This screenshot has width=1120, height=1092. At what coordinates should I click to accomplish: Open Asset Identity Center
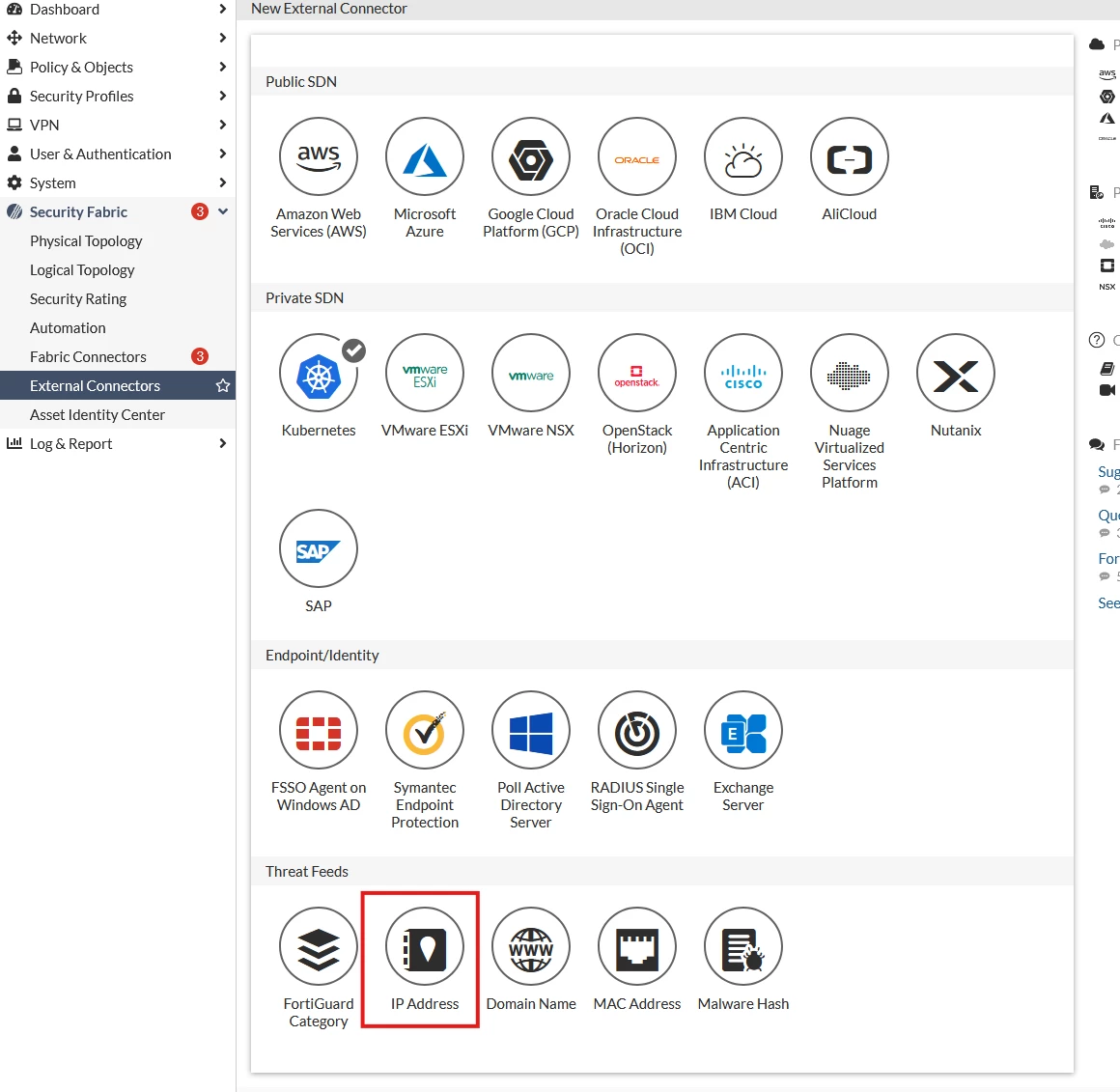[98, 415]
